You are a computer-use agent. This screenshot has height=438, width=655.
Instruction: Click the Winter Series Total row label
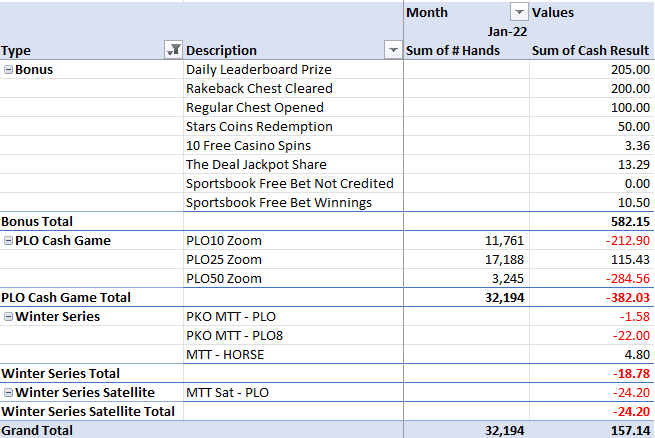point(61,373)
